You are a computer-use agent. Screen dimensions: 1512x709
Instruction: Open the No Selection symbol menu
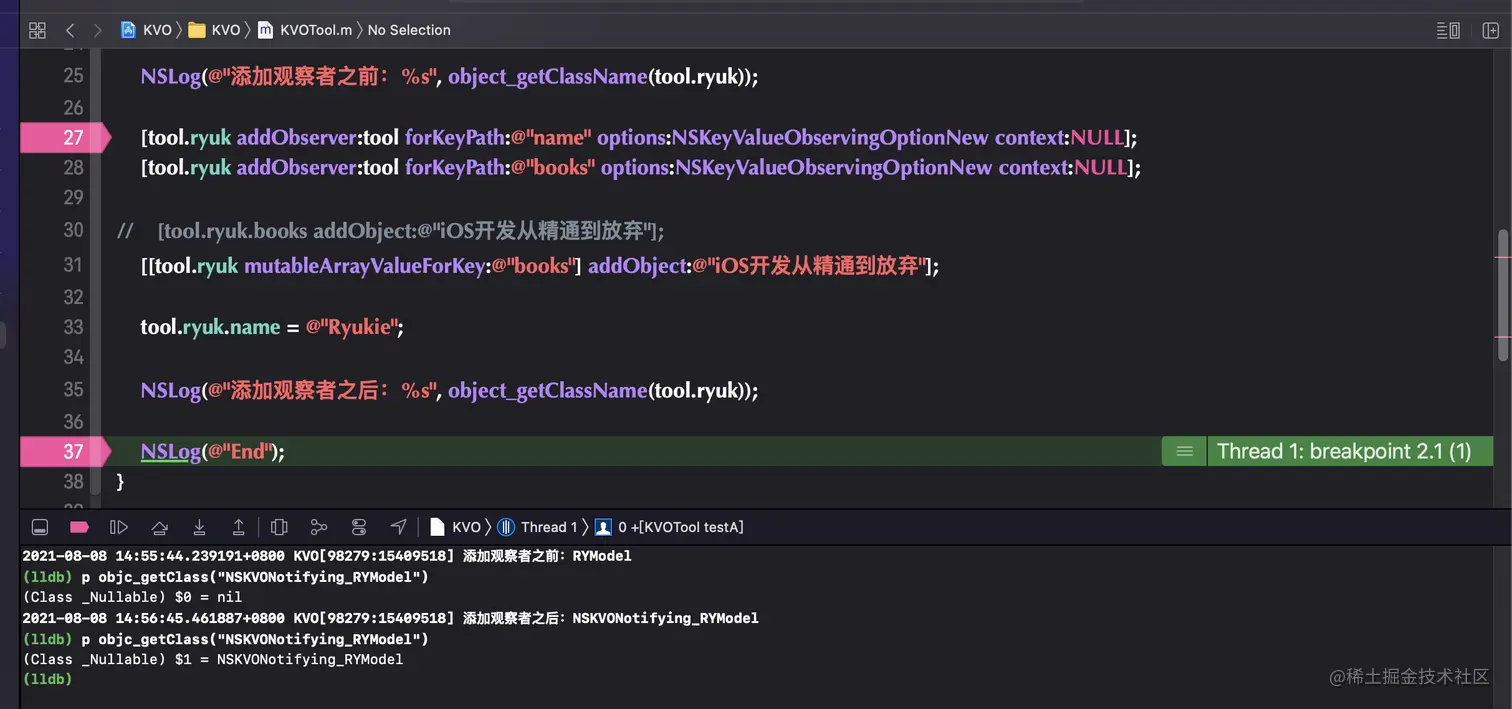(x=409, y=30)
